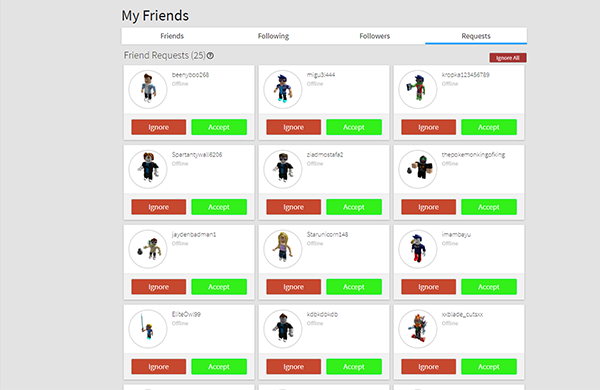This screenshot has width=600, height=390.
Task: Ignore EliteOwl99's friend request
Action: pyautogui.click(x=159, y=367)
